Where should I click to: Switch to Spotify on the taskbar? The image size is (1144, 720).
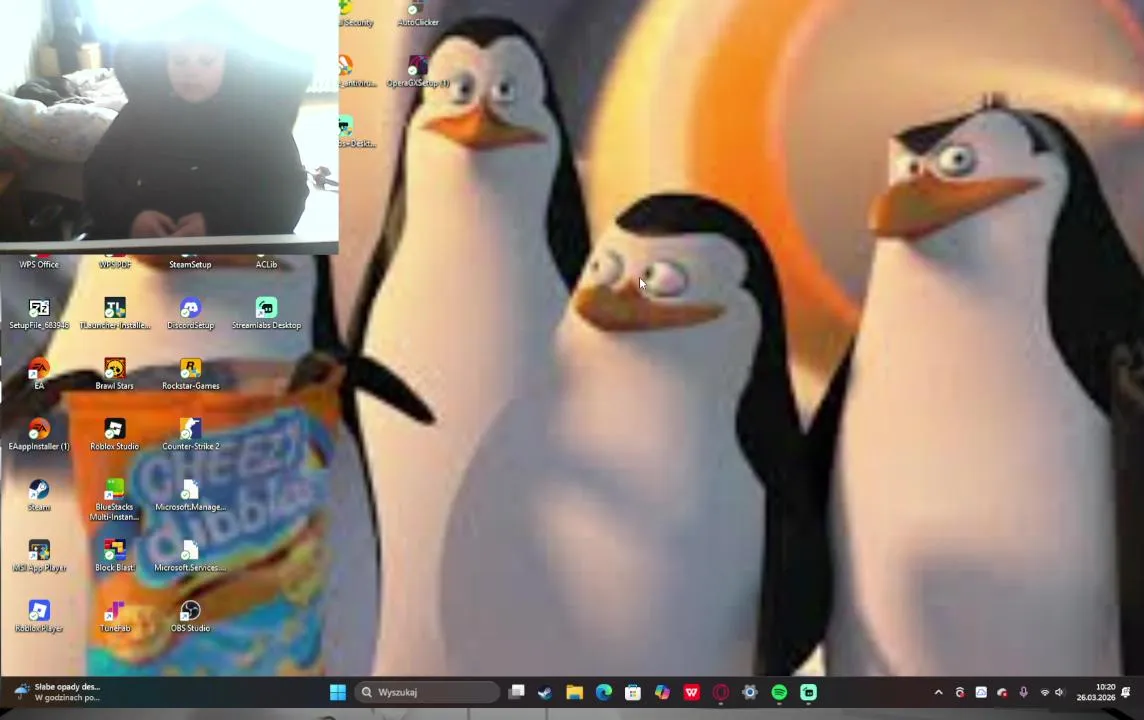779,692
